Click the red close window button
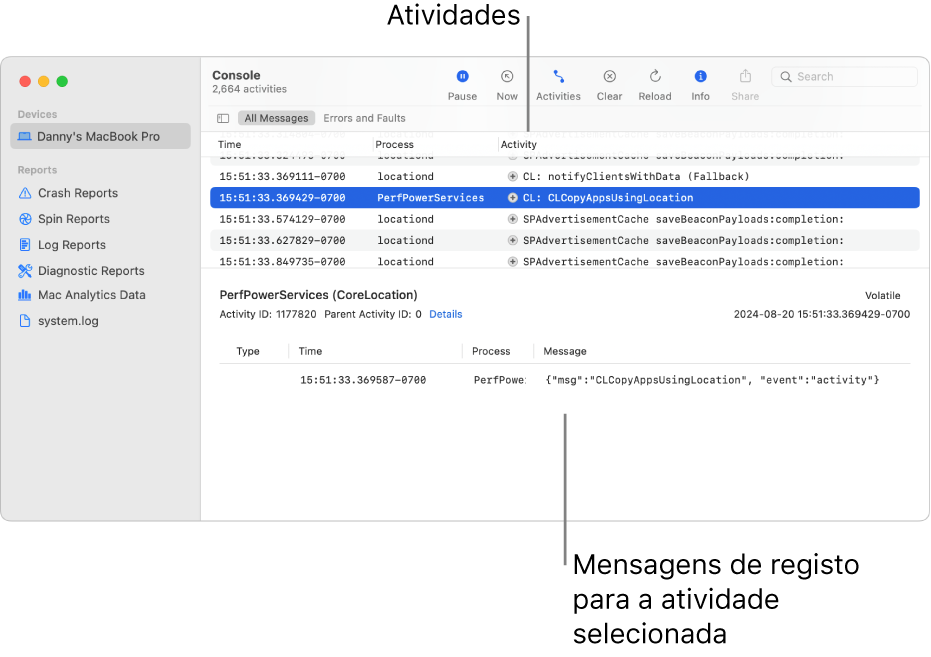 (x=25, y=81)
